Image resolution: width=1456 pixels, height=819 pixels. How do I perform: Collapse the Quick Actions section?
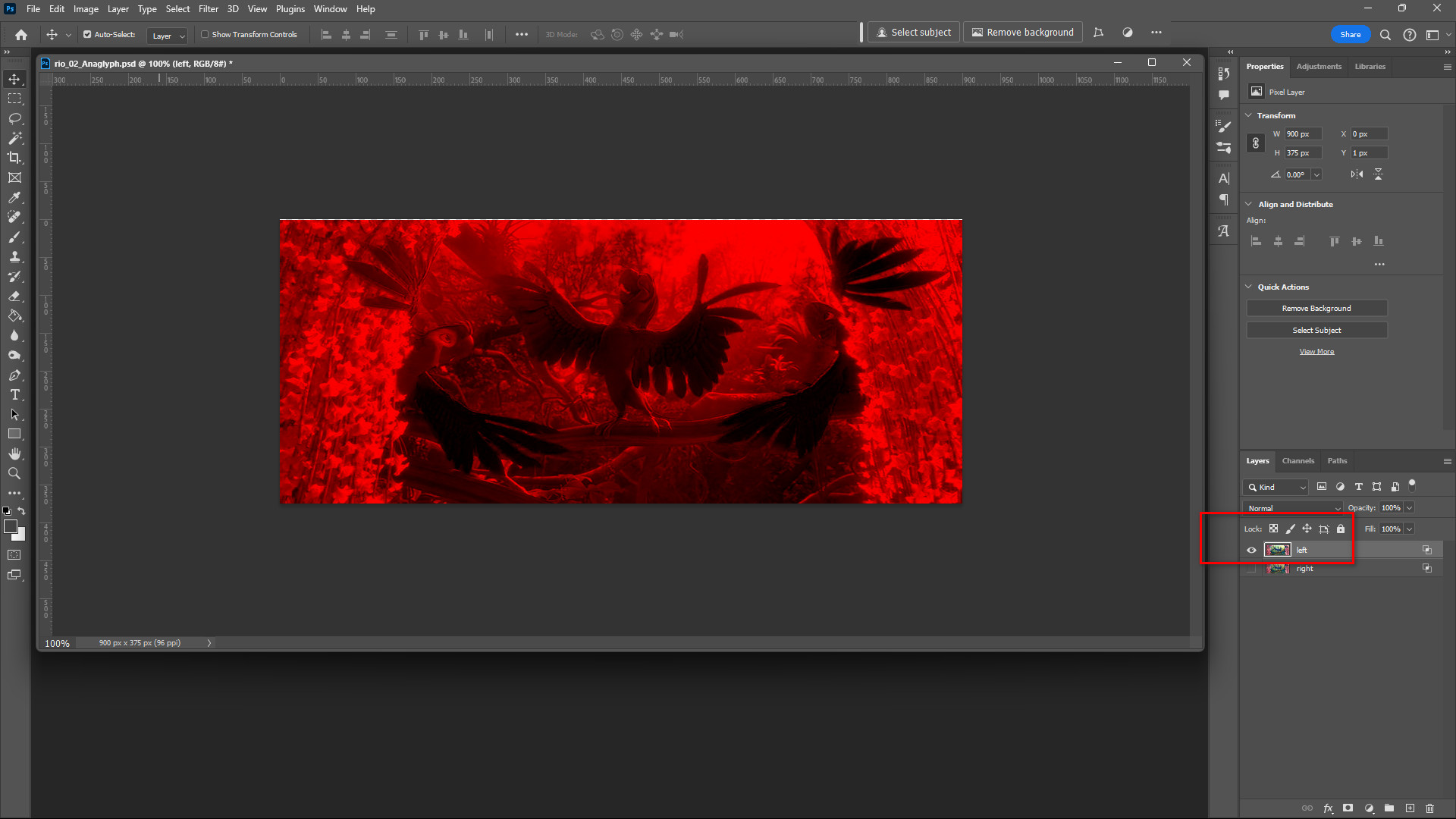point(1249,287)
